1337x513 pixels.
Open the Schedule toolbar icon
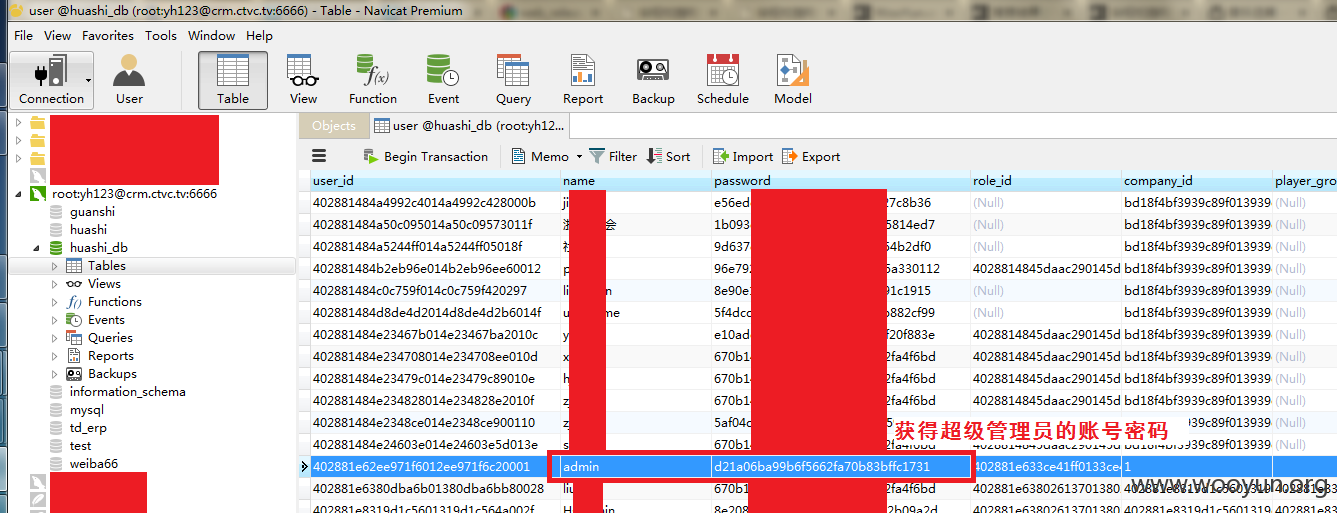[723, 80]
